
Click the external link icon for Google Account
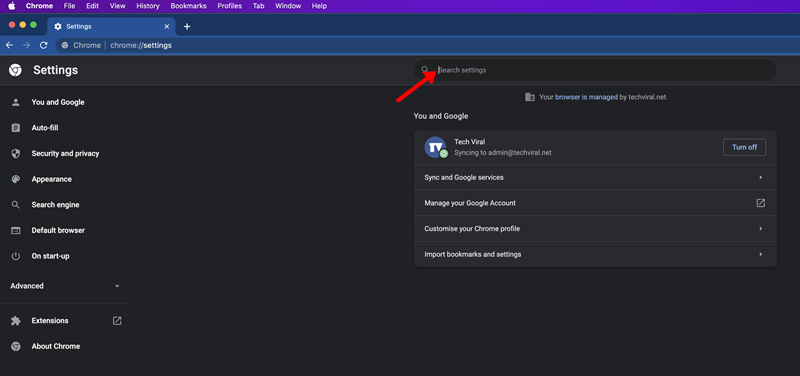(760, 203)
